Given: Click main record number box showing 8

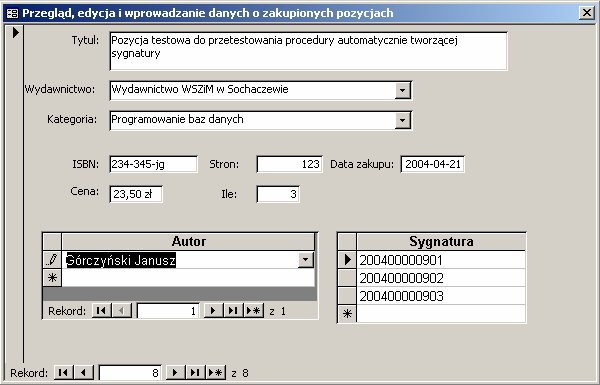Looking at the screenshot, I should tap(130, 373).
